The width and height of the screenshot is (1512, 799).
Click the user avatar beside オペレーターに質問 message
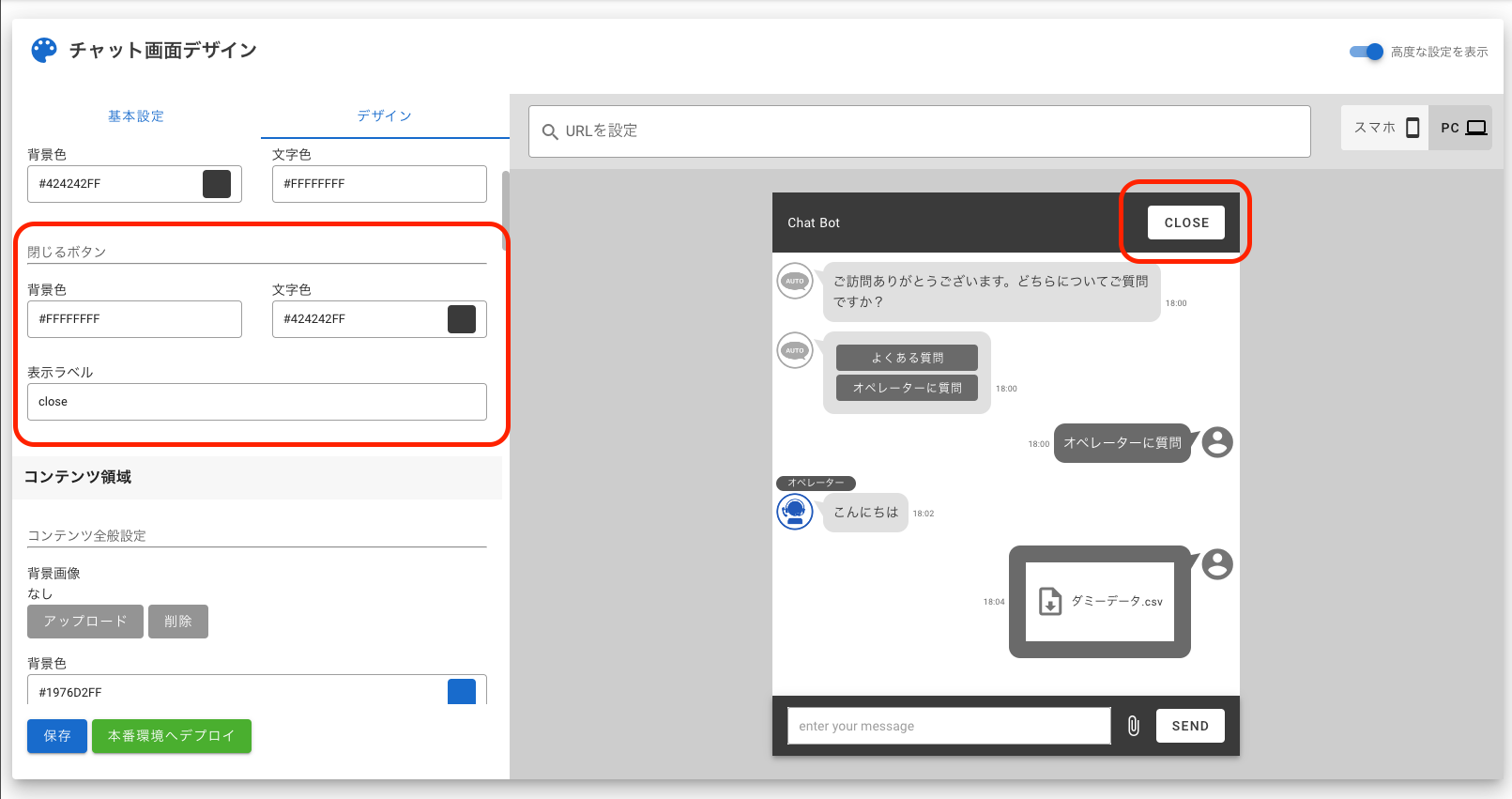[1217, 442]
